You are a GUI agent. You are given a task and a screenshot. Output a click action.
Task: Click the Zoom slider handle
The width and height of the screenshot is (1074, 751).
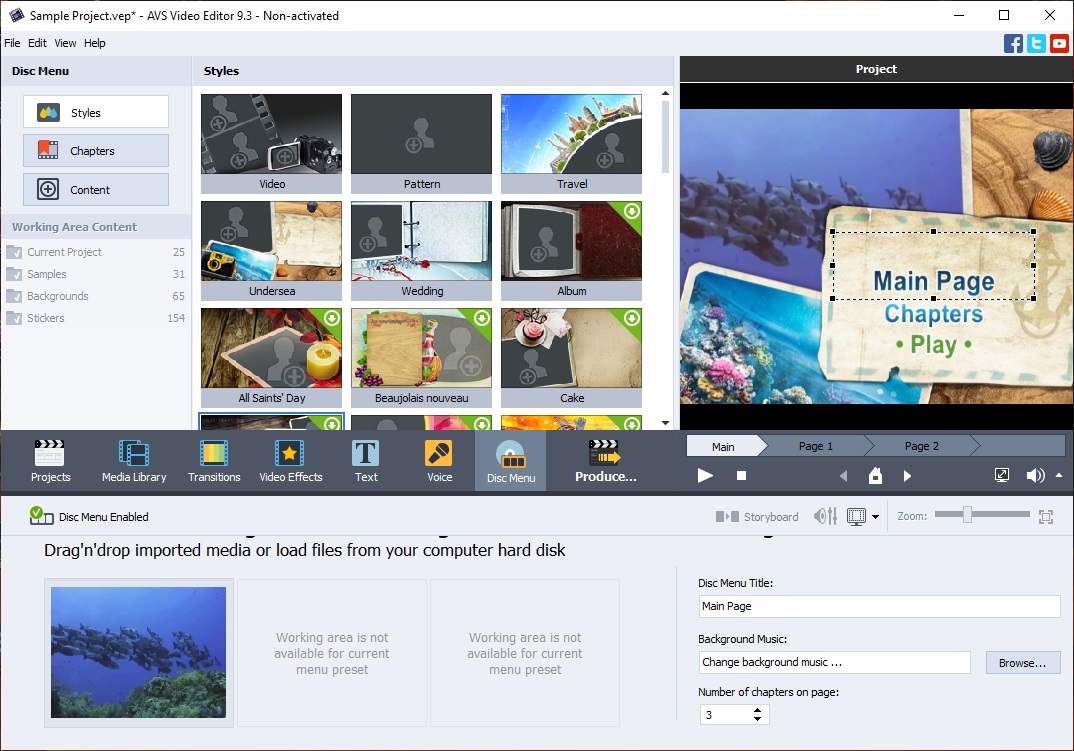(967, 515)
